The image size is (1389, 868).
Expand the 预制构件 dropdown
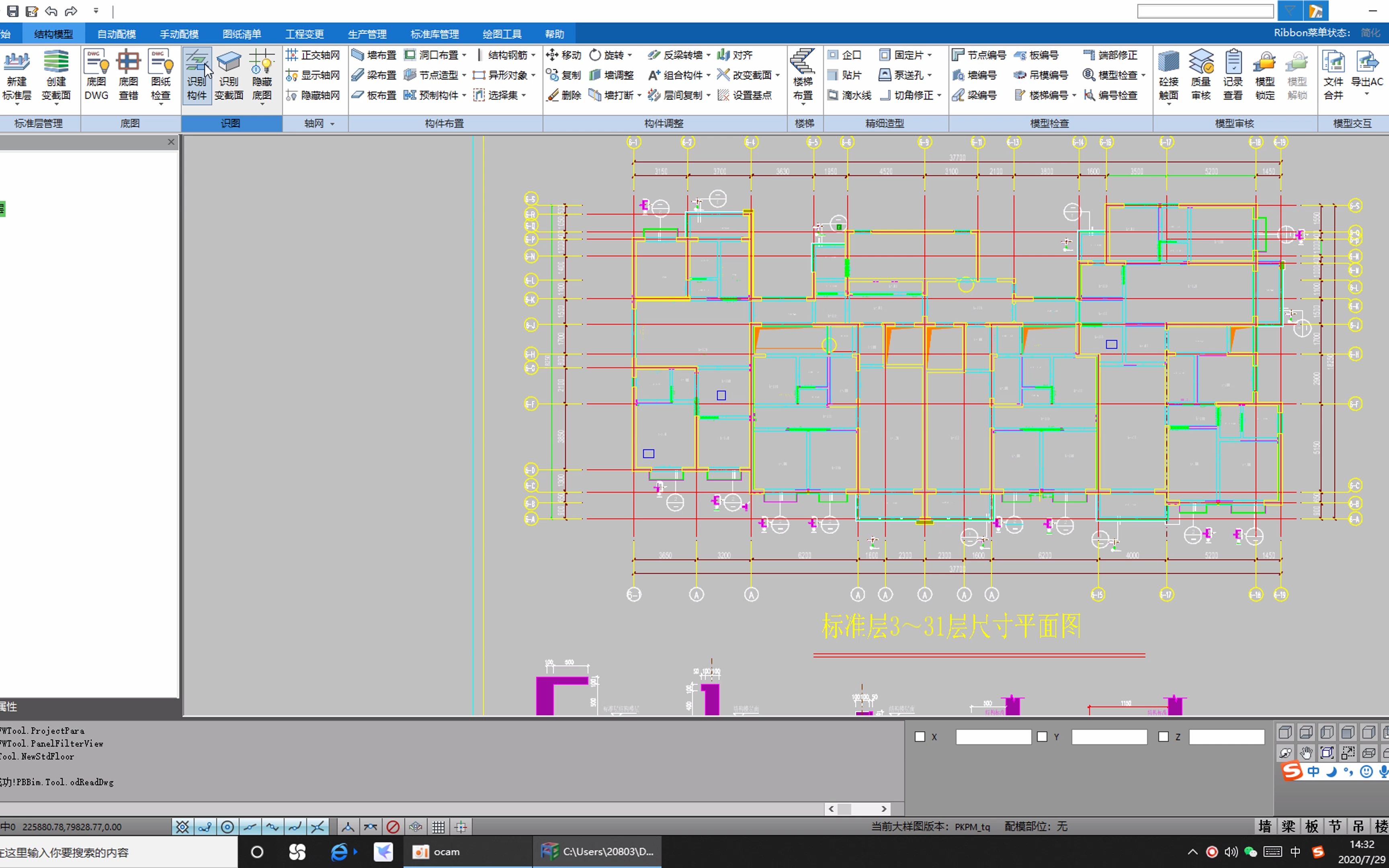(x=464, y=95)
